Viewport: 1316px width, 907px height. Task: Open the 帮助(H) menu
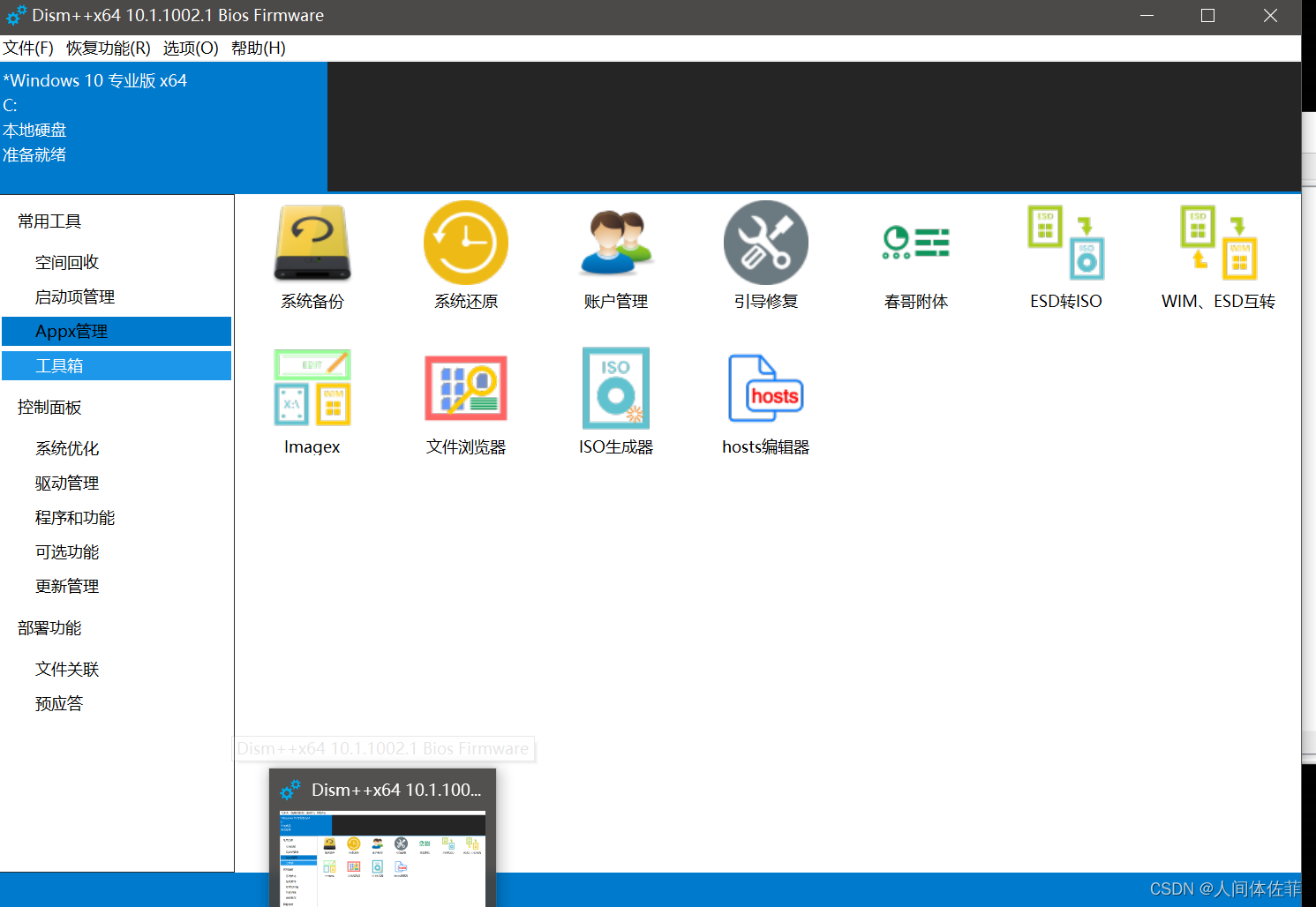[x=259, y=48]
